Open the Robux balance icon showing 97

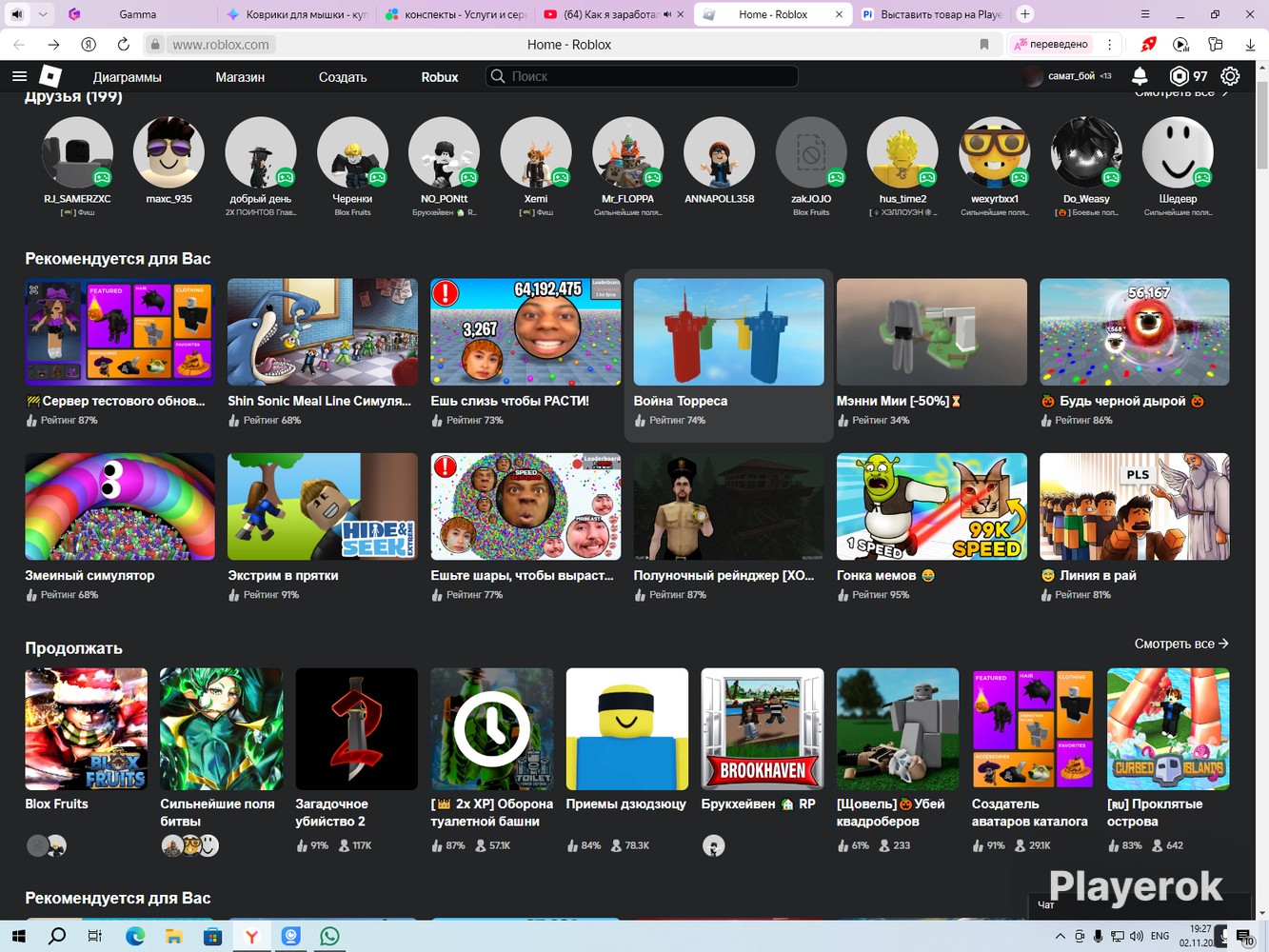(1180, 76)
